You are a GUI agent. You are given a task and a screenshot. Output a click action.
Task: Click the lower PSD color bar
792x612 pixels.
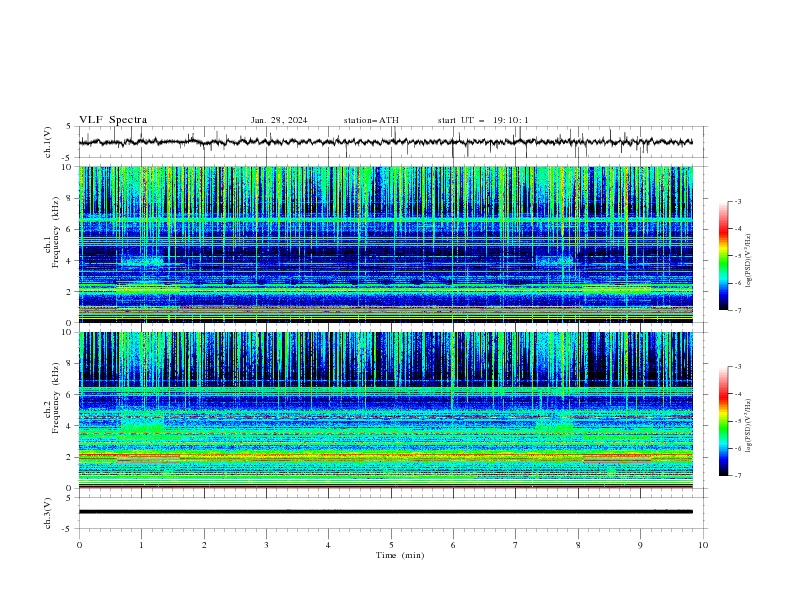click(724, 421)
